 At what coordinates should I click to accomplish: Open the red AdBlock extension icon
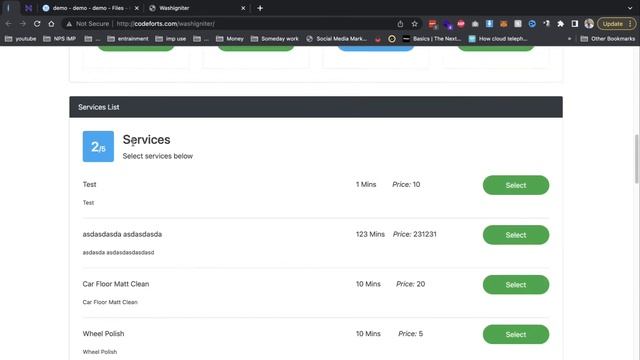pyautogui.click(x=461, y=24)
